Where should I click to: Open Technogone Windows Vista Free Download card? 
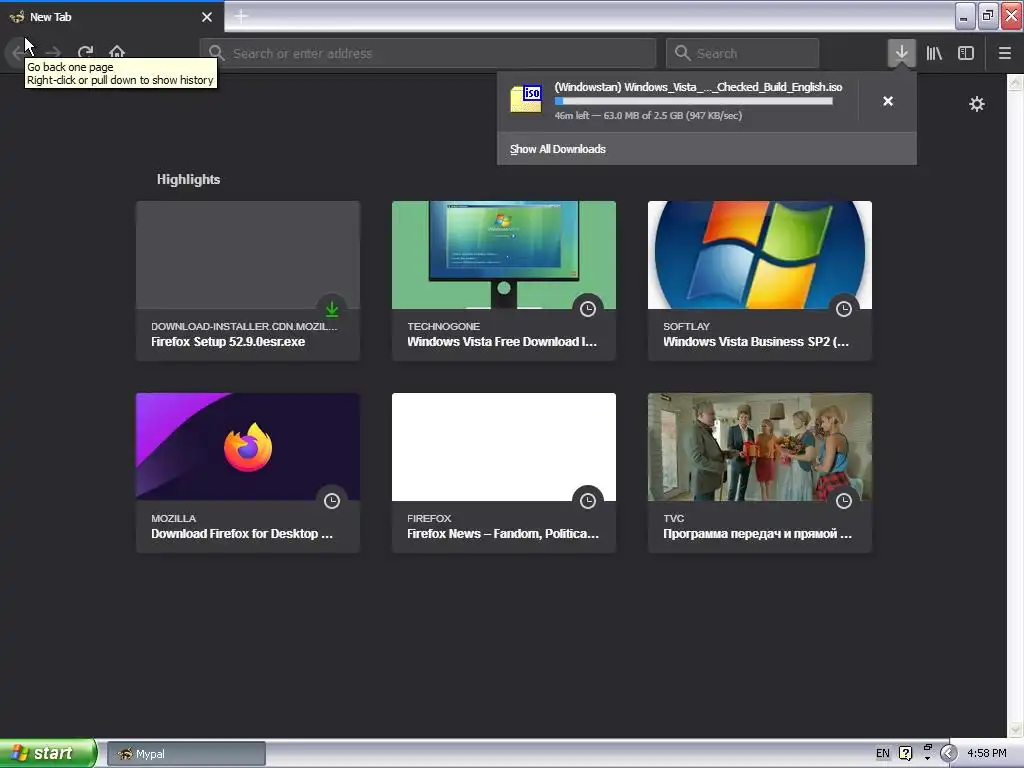pyautogui.click(x=504, y=281)
